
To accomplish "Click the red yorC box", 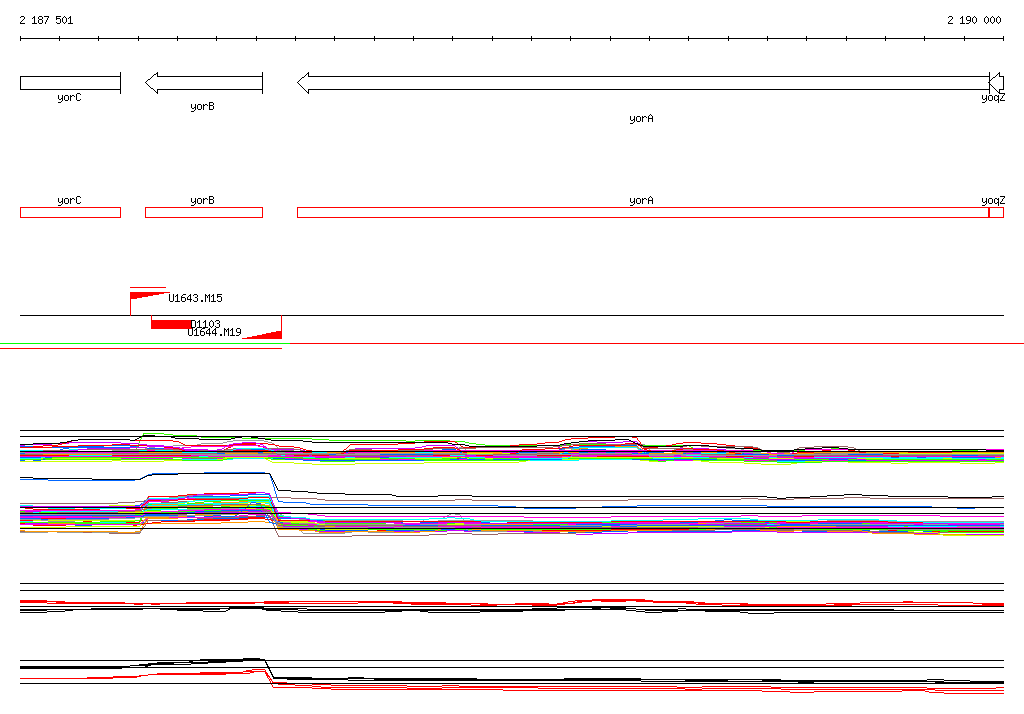I will 71,212.
